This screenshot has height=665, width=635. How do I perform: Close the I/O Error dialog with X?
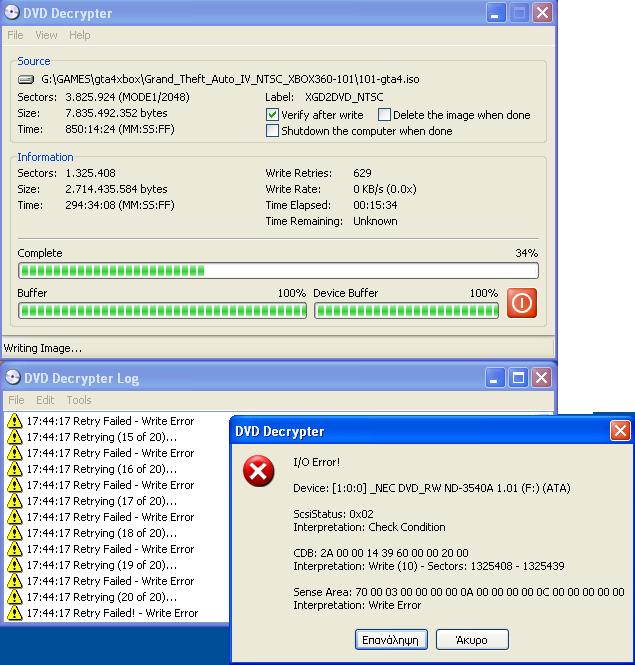[x=620, y=431]
